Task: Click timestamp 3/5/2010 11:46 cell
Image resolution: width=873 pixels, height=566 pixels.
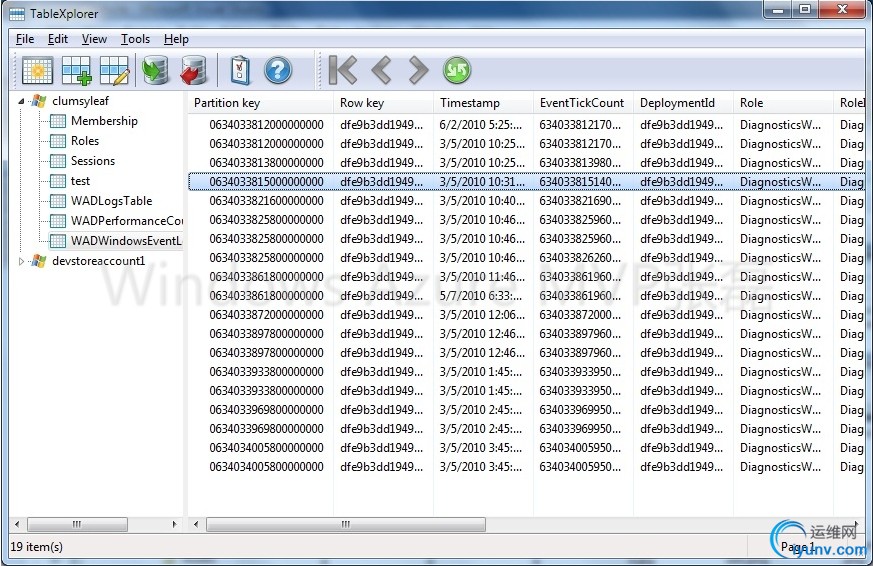Action: click(x=482, y=277)
